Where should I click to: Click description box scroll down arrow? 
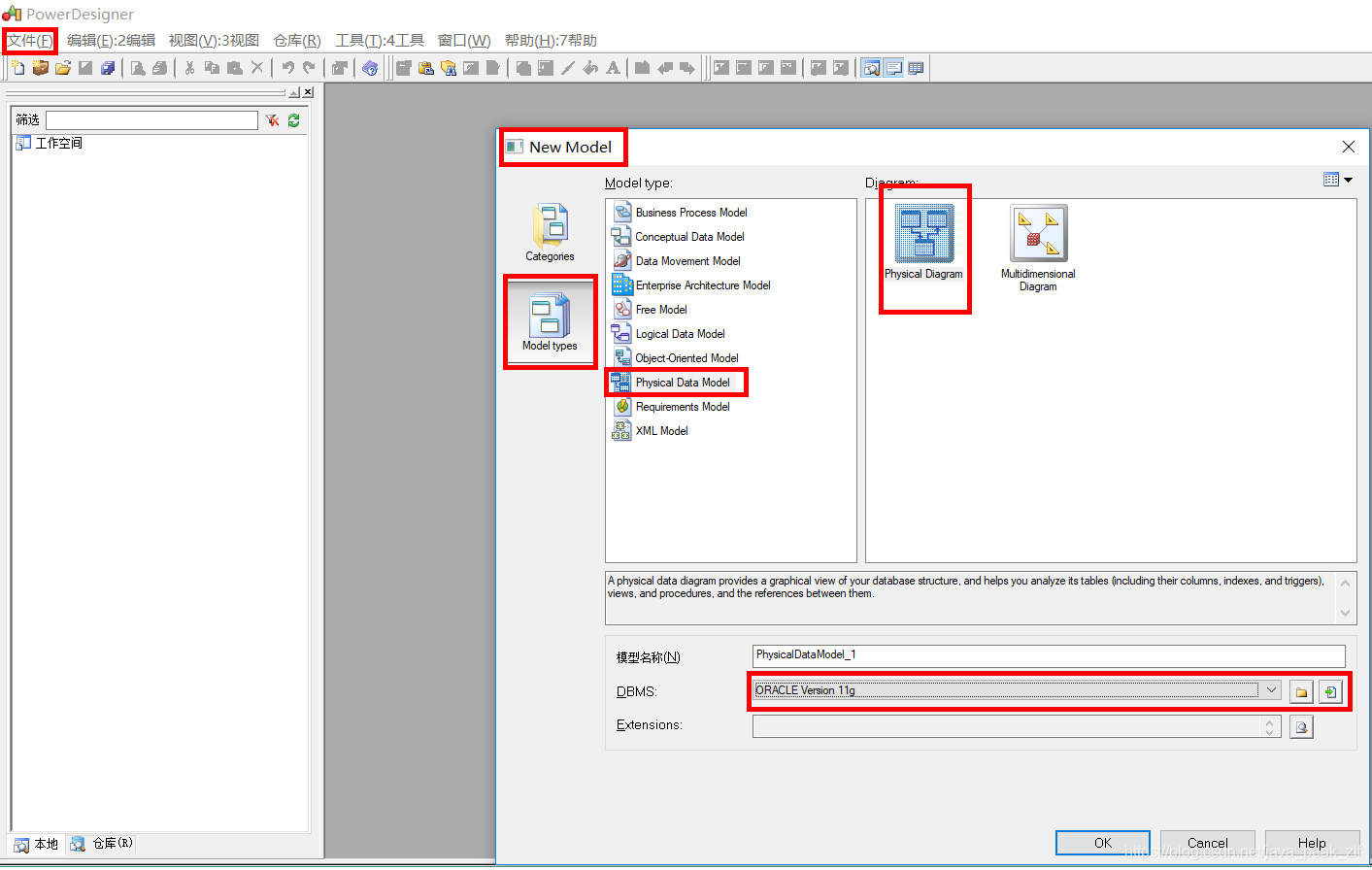(1345, 613)
